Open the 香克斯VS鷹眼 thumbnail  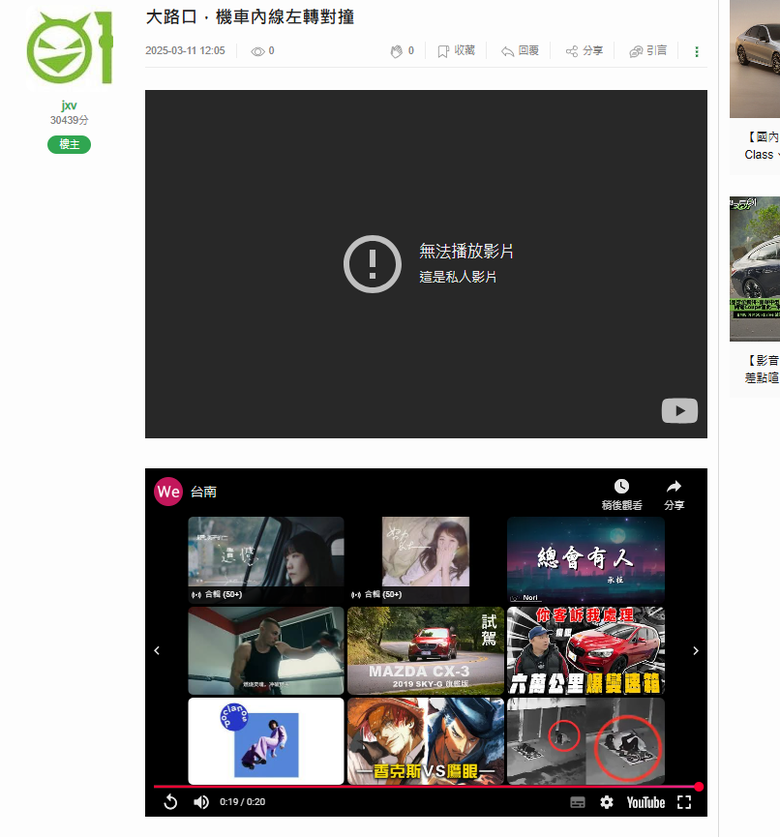pos(426,741)
